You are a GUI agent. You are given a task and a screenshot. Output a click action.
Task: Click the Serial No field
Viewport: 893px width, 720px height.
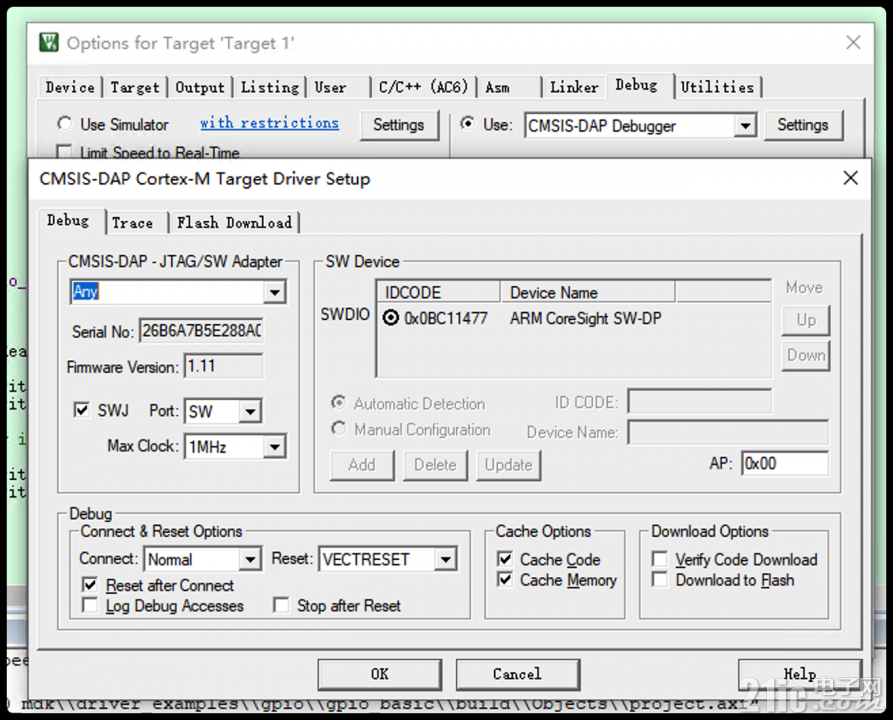[201, 330]
